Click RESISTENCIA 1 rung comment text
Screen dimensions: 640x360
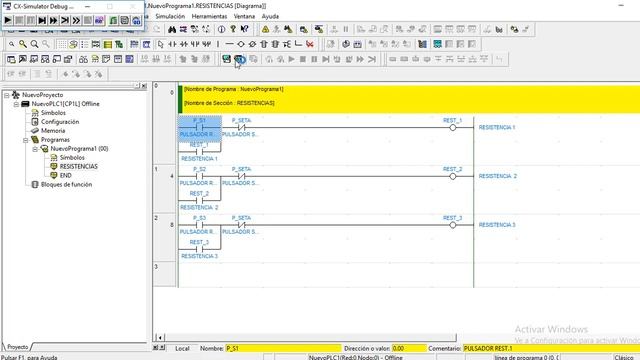tap(497, 127)
